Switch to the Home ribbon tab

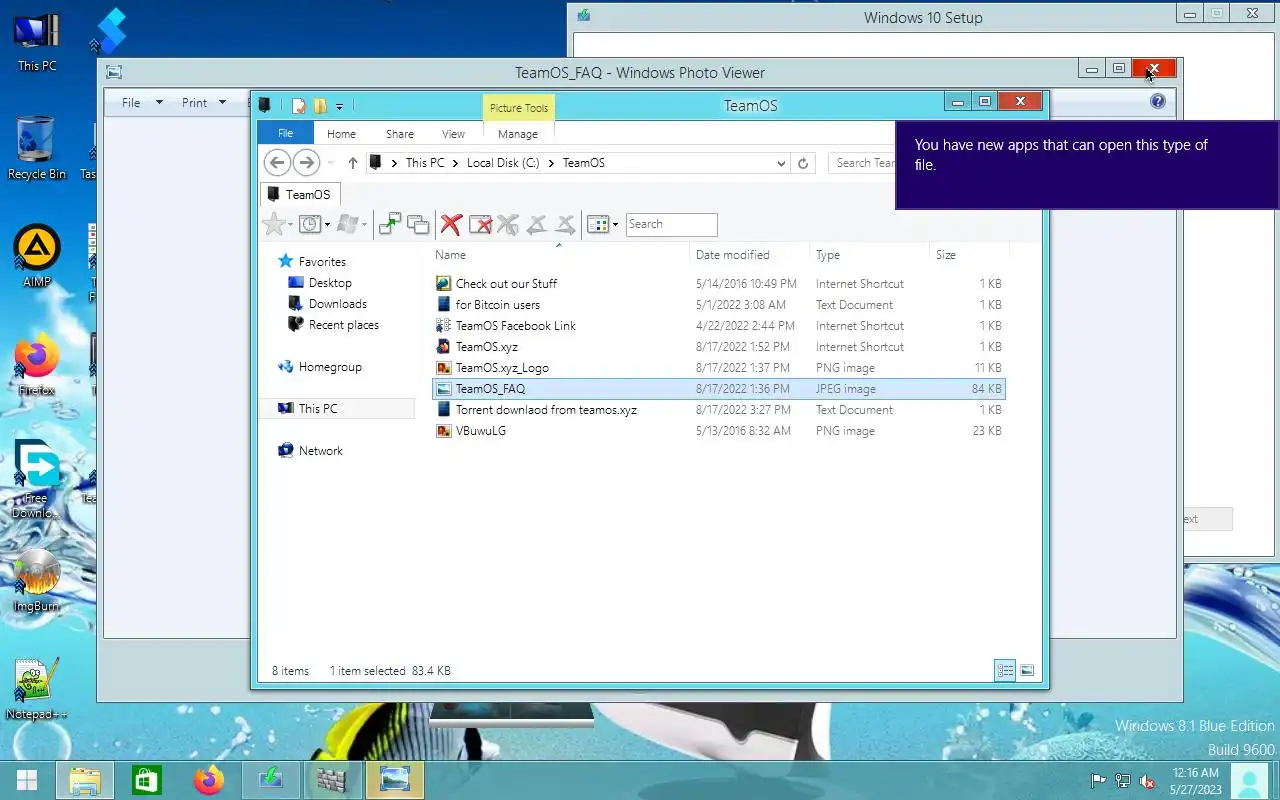341,133
